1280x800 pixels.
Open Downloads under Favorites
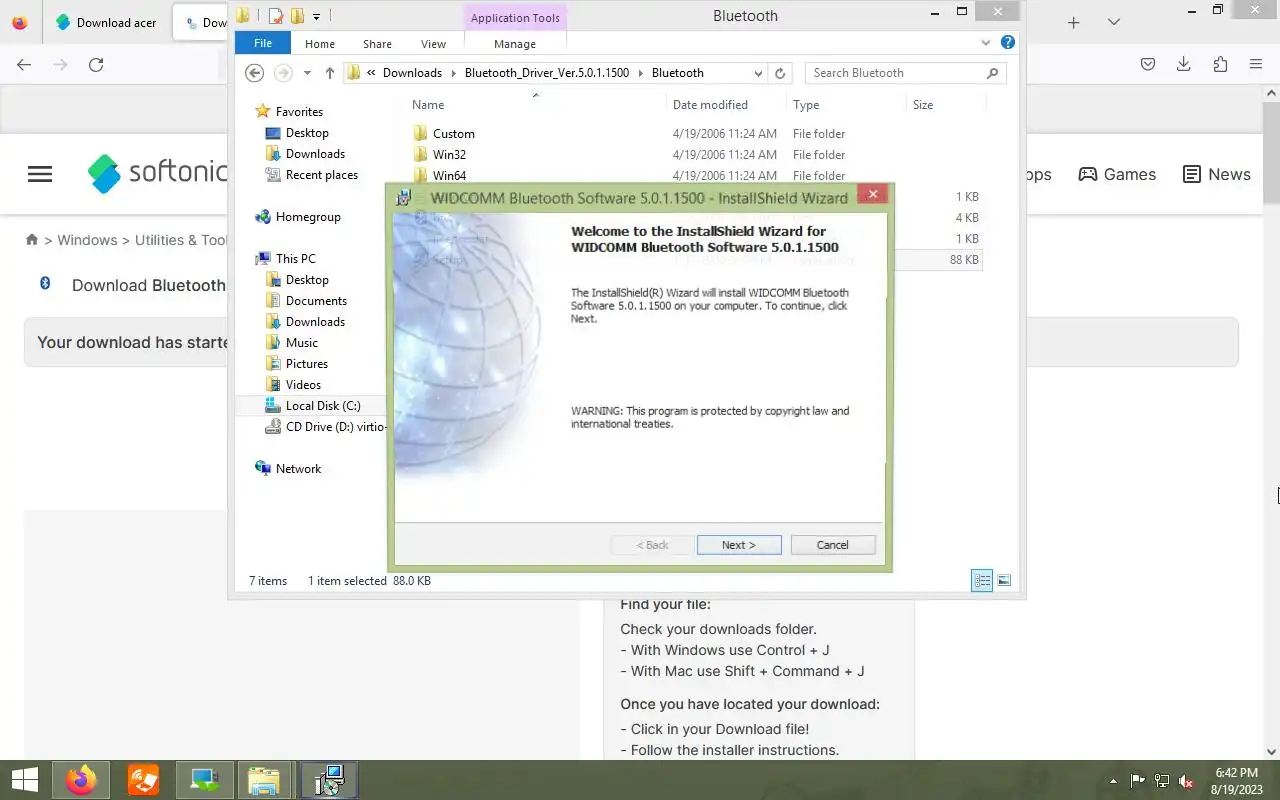point(315,154)
